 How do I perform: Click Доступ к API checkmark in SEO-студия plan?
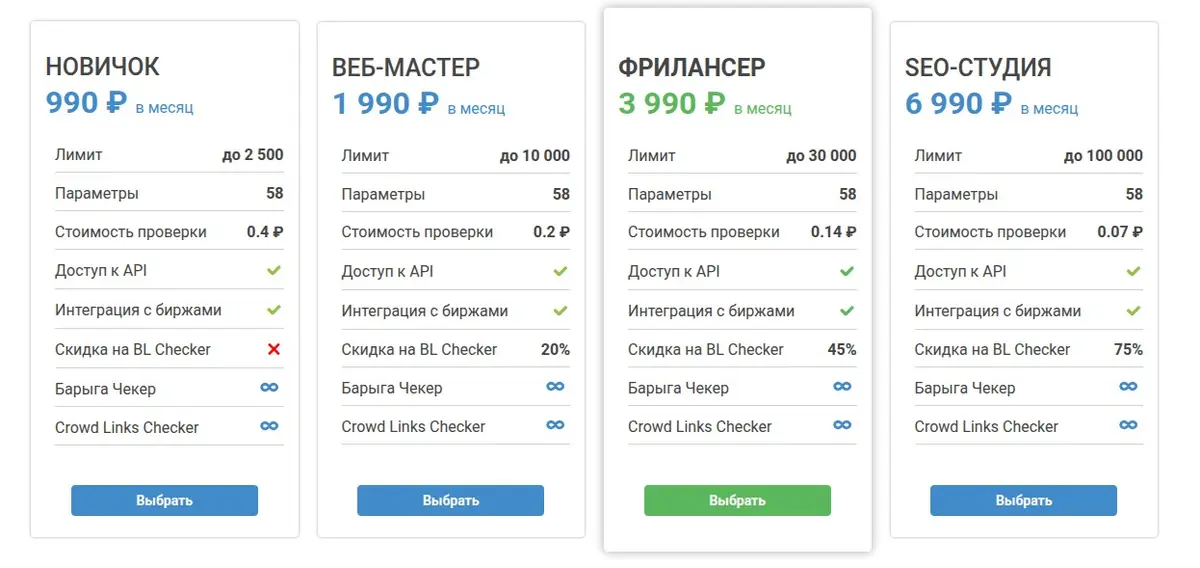[x=1133, y=271]
